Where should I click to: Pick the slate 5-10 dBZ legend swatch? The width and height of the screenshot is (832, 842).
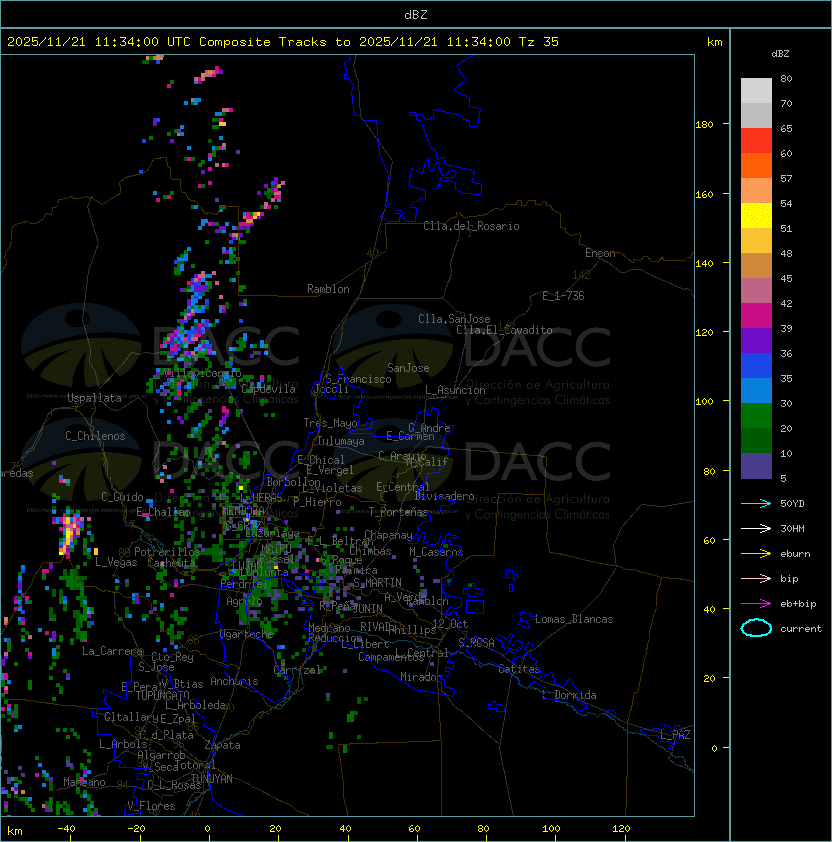(756, 466)
